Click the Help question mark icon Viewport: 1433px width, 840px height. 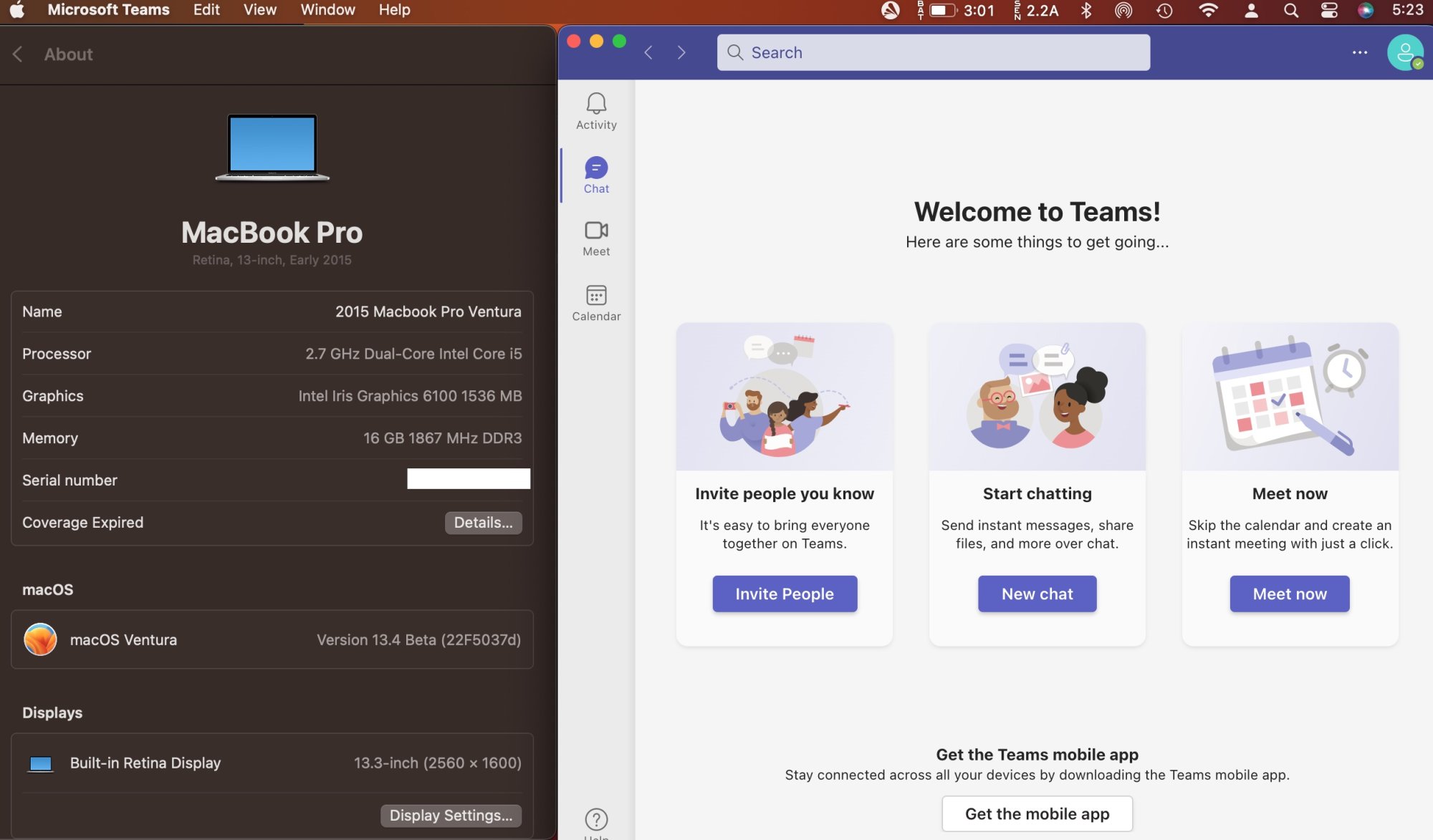(x=596, y=819)
